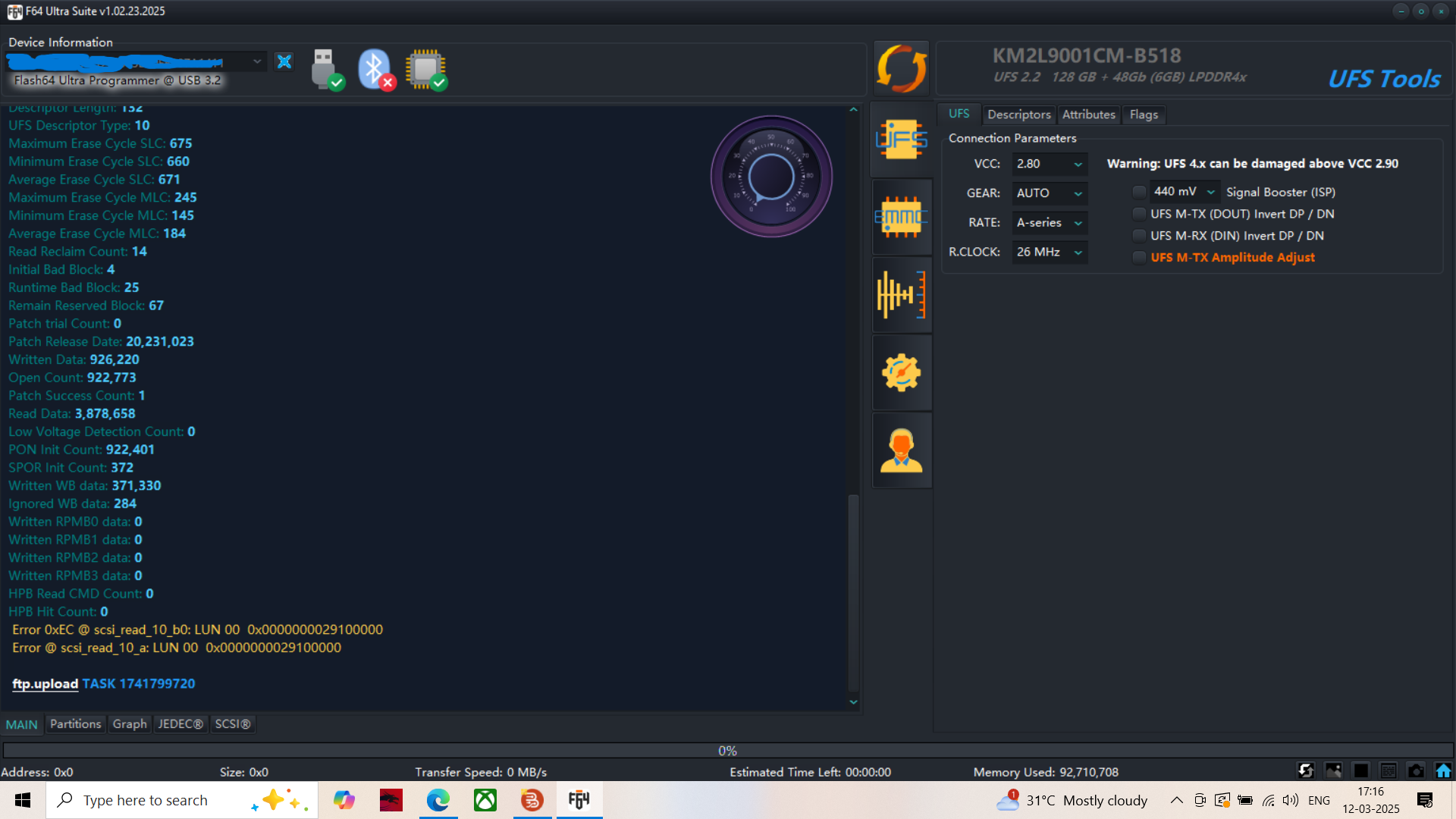
Task: Open Copilot from the taskbar
Action: [x=344, y=800]
